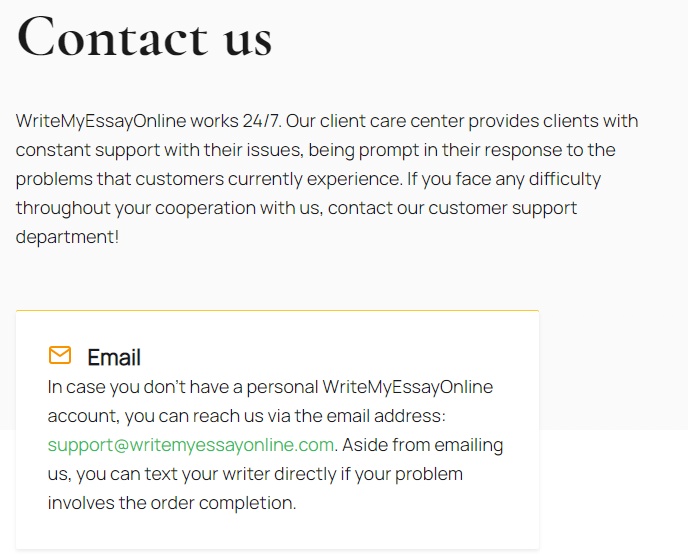This screenshot has height=557, width=688.
Task: Click "WriteMyEssayOnline" inside the Email card
Action: [x=408, y=388]
